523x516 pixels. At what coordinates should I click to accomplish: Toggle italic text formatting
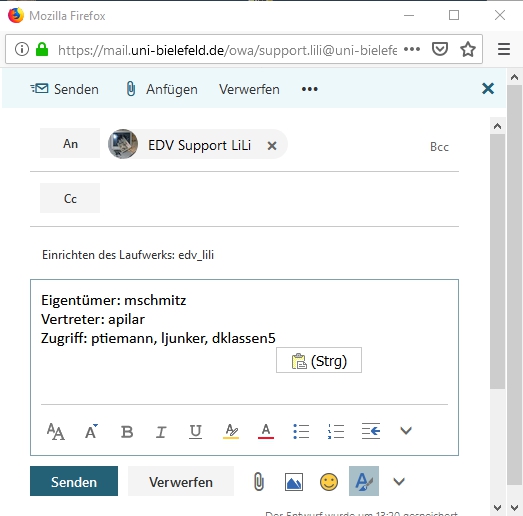(x=161, y=432)
